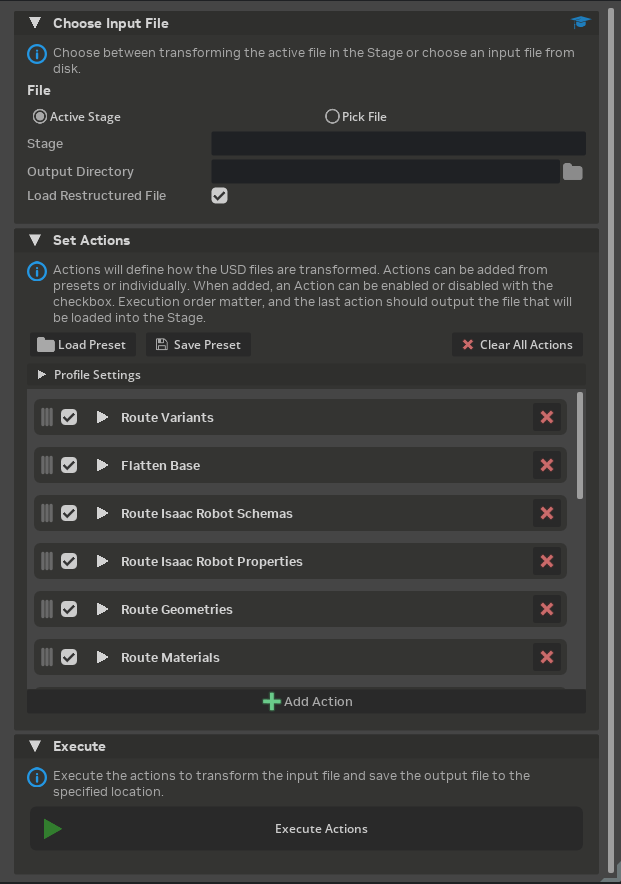The image size is (621, 884).
Task: Delete the Flatten Base action
Action: click(546, 465)
